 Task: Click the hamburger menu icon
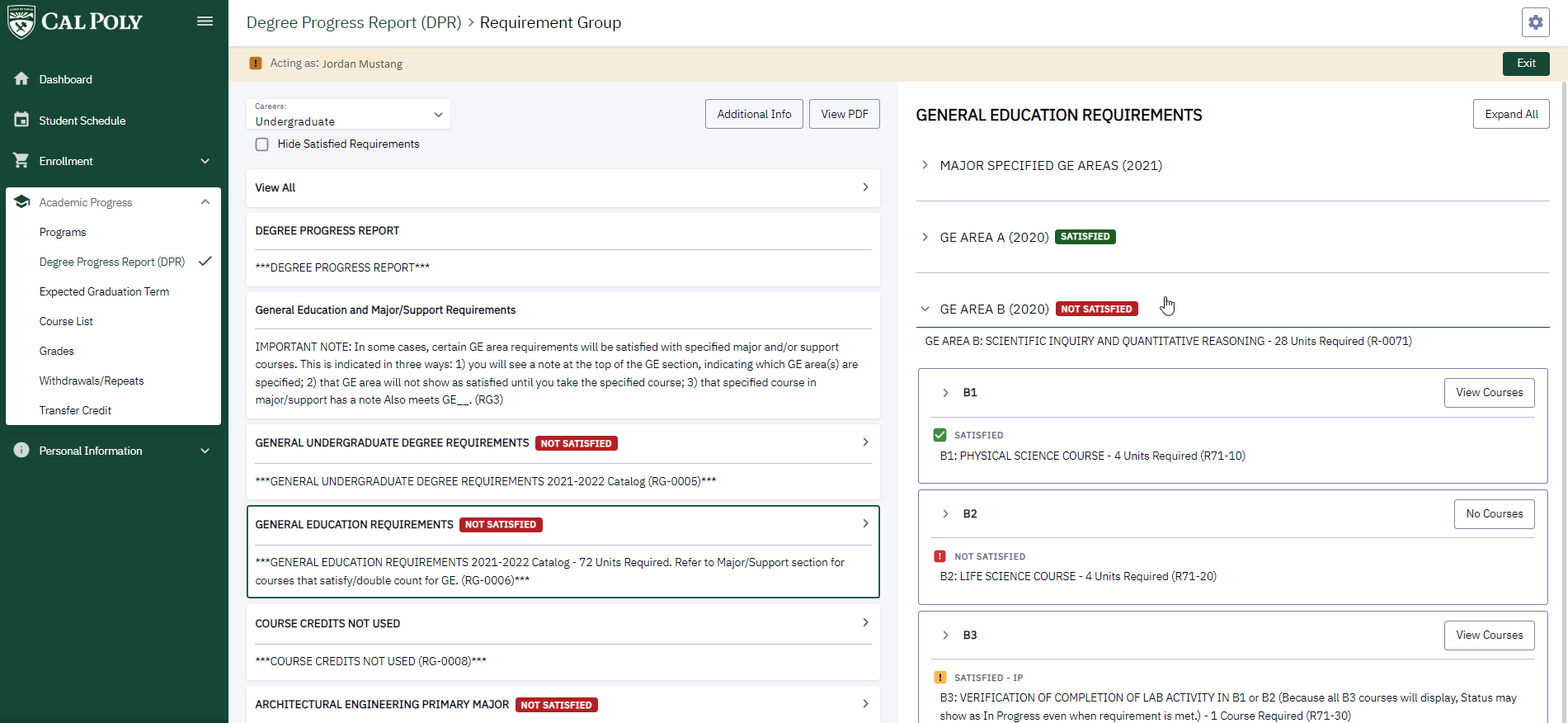click(205, 21)
